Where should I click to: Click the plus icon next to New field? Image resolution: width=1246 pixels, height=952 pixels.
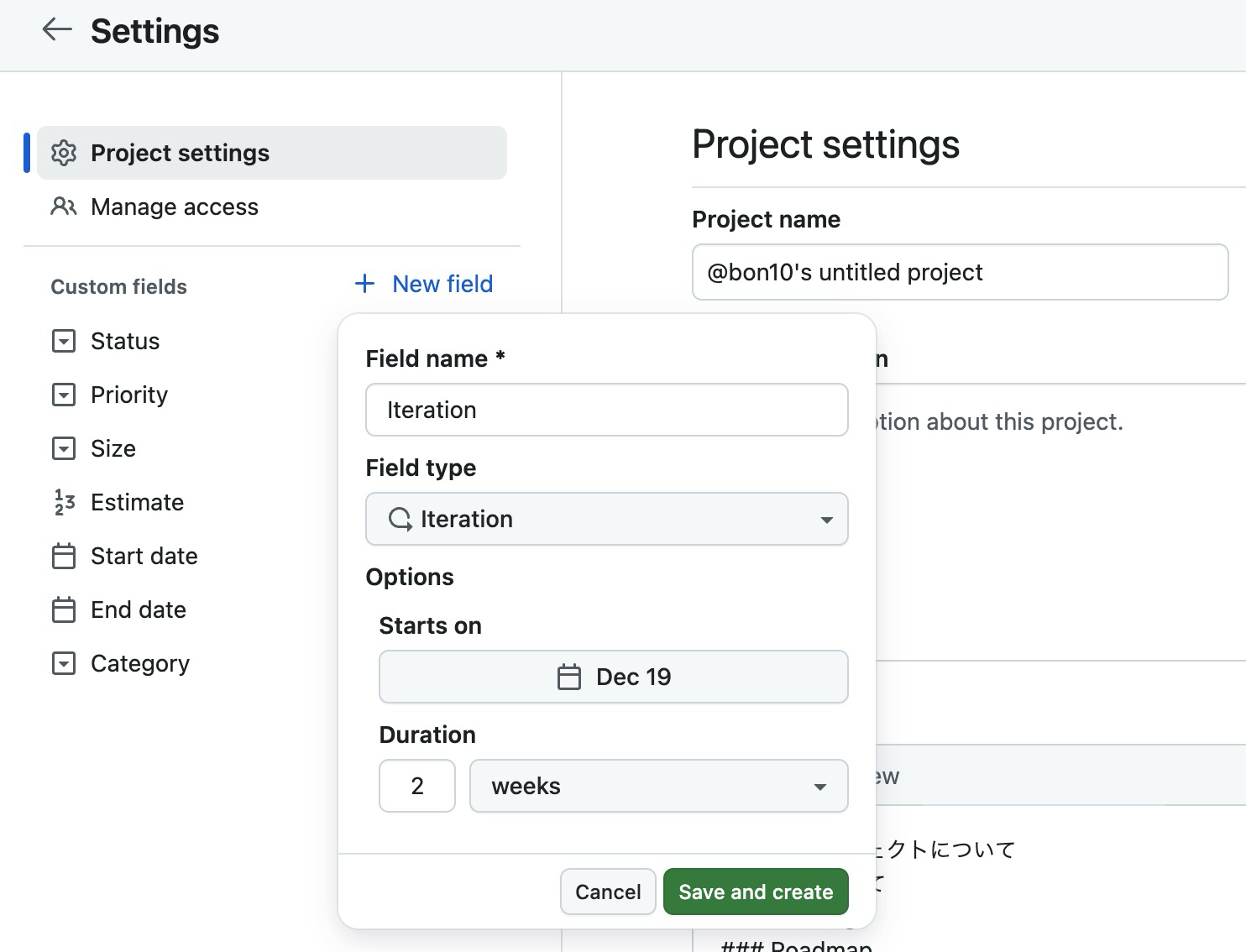(x=364, y=284)
